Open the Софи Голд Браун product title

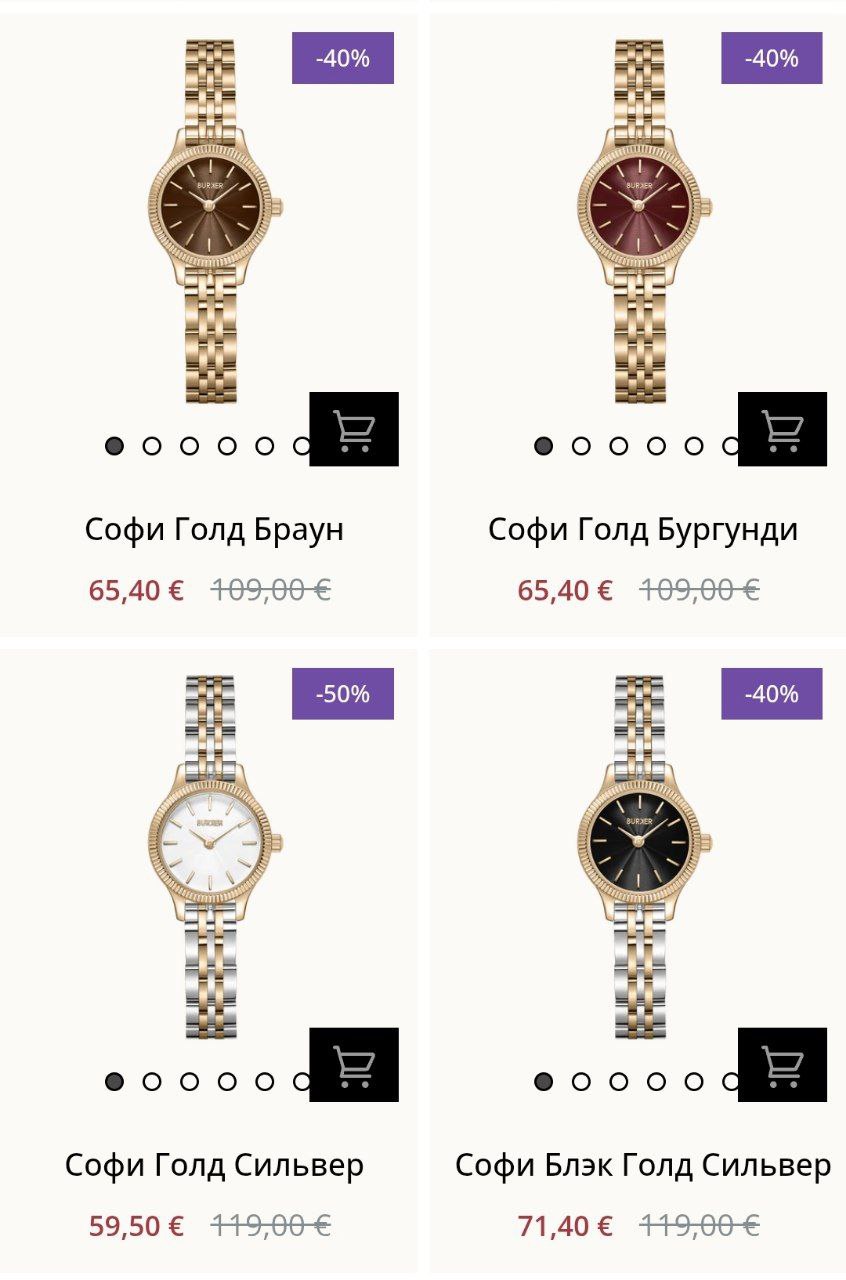214,529
